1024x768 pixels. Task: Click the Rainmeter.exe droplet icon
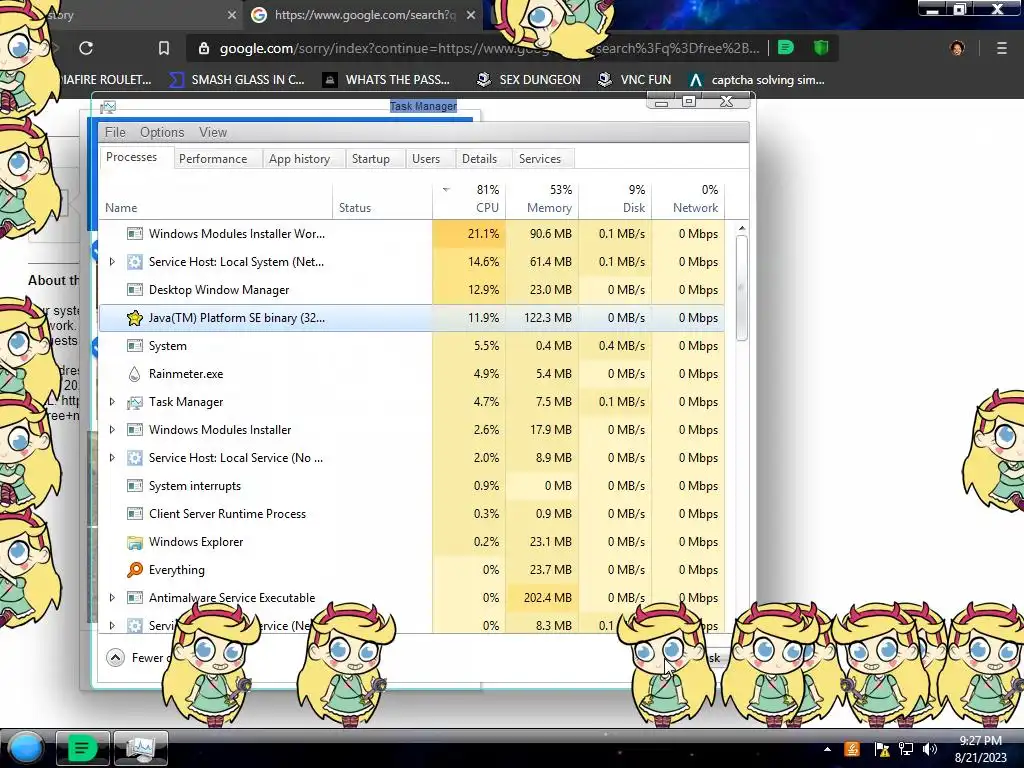(135, 374)
